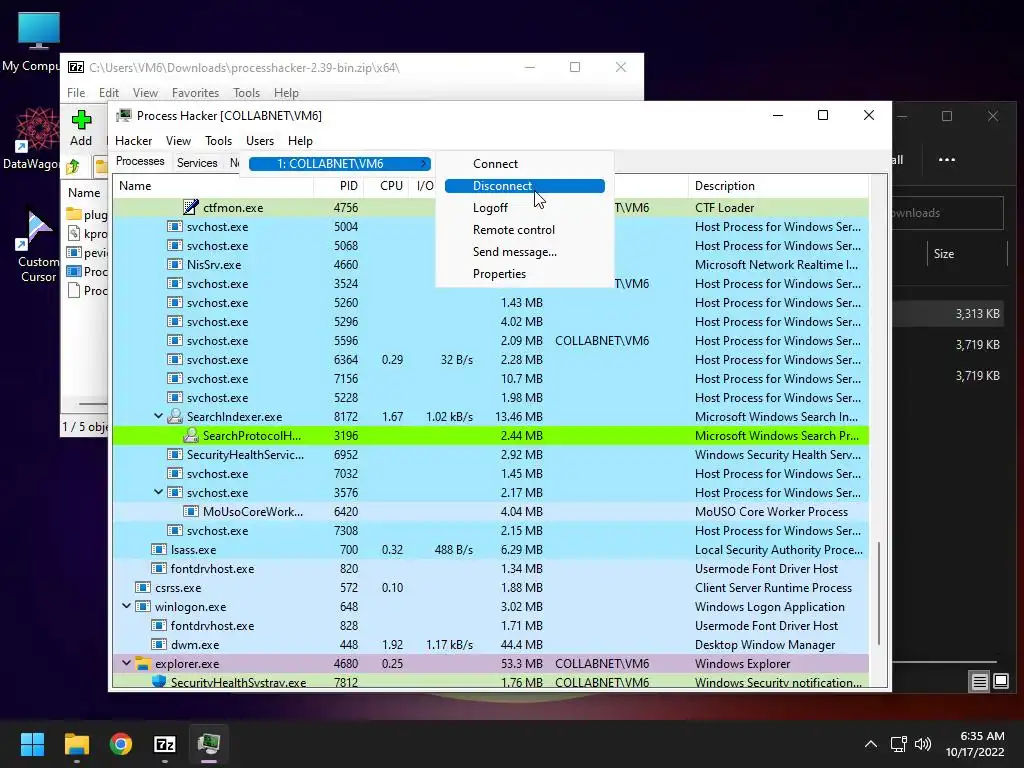Screen dimensions: 1024x768
Task: Choose Send message... from the submenu
Action: (524, 252)
